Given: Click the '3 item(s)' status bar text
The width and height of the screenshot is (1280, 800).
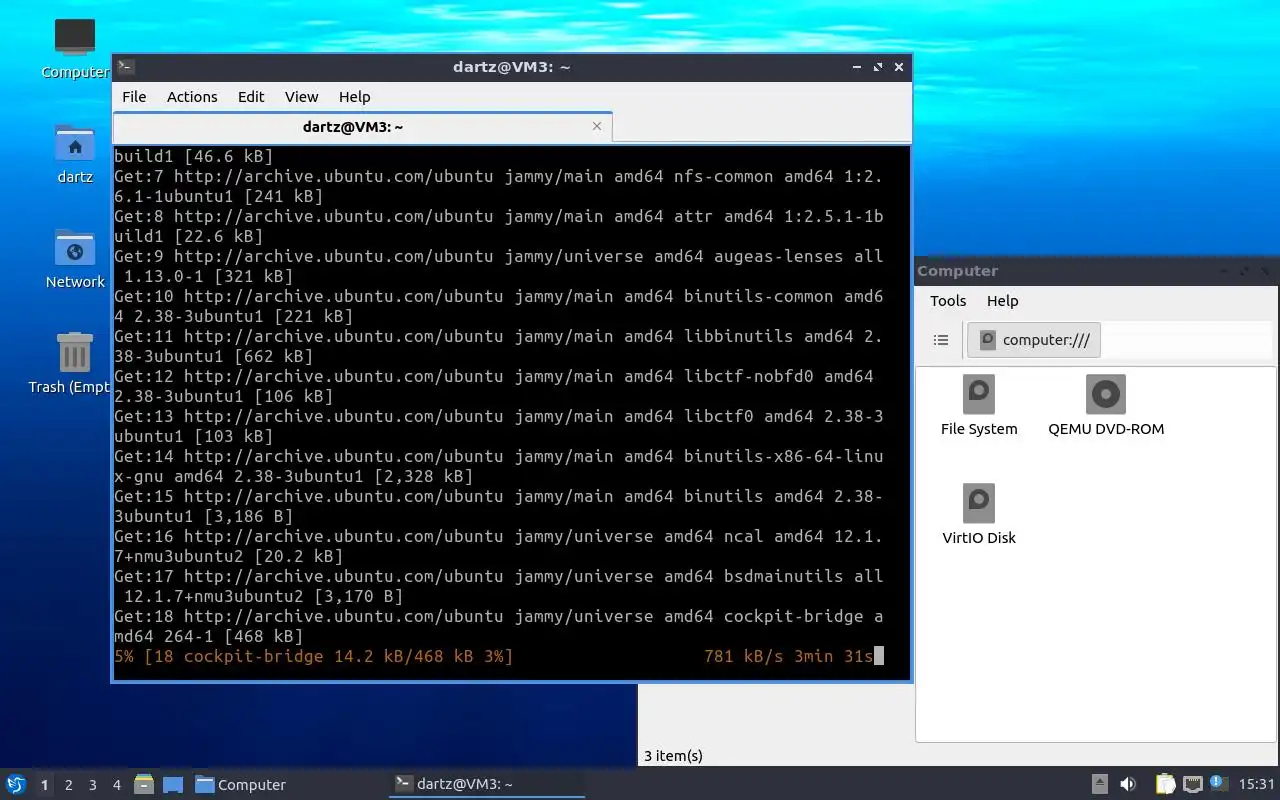Looking at the screenshot, I should (x=673, y=756).
